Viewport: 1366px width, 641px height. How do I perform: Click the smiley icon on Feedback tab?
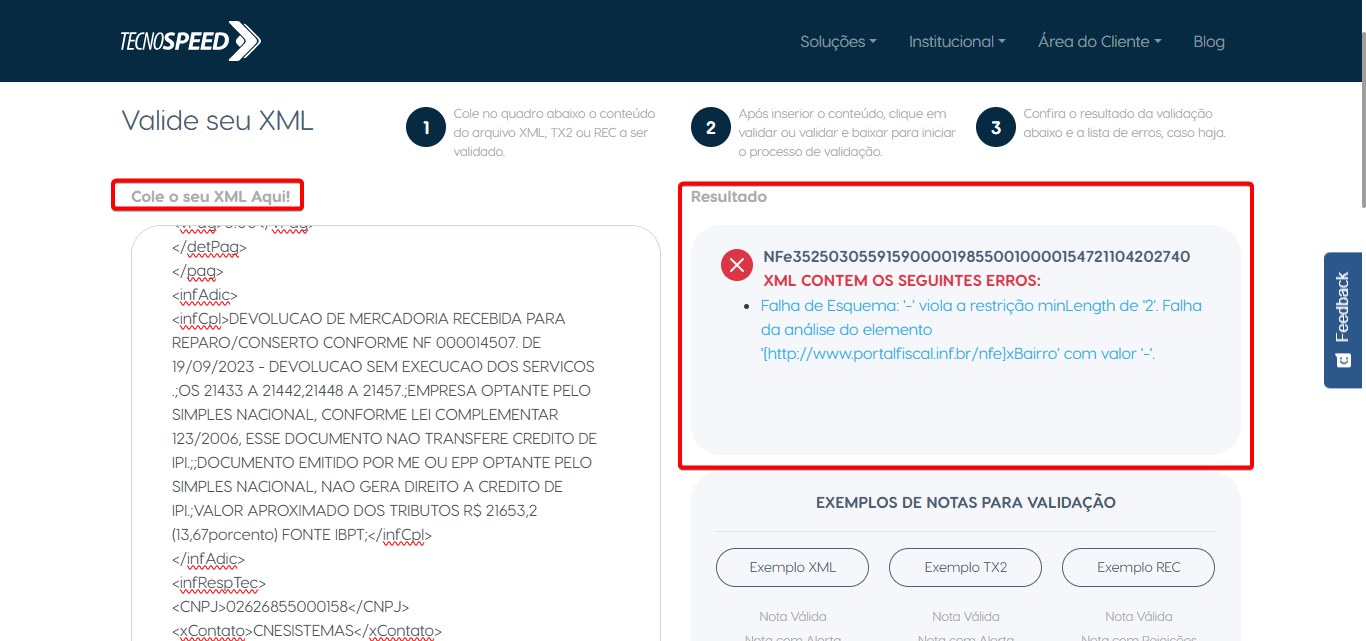tap(1343, 360)
